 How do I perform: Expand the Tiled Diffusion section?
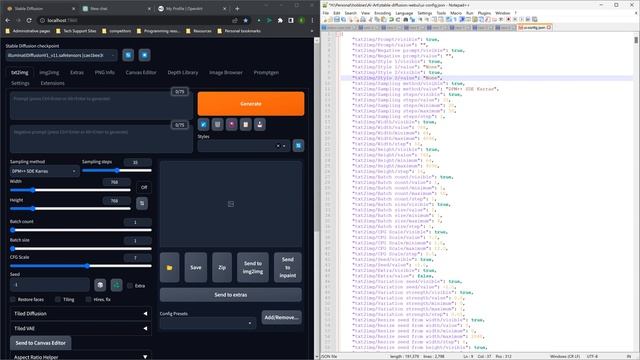80,313
